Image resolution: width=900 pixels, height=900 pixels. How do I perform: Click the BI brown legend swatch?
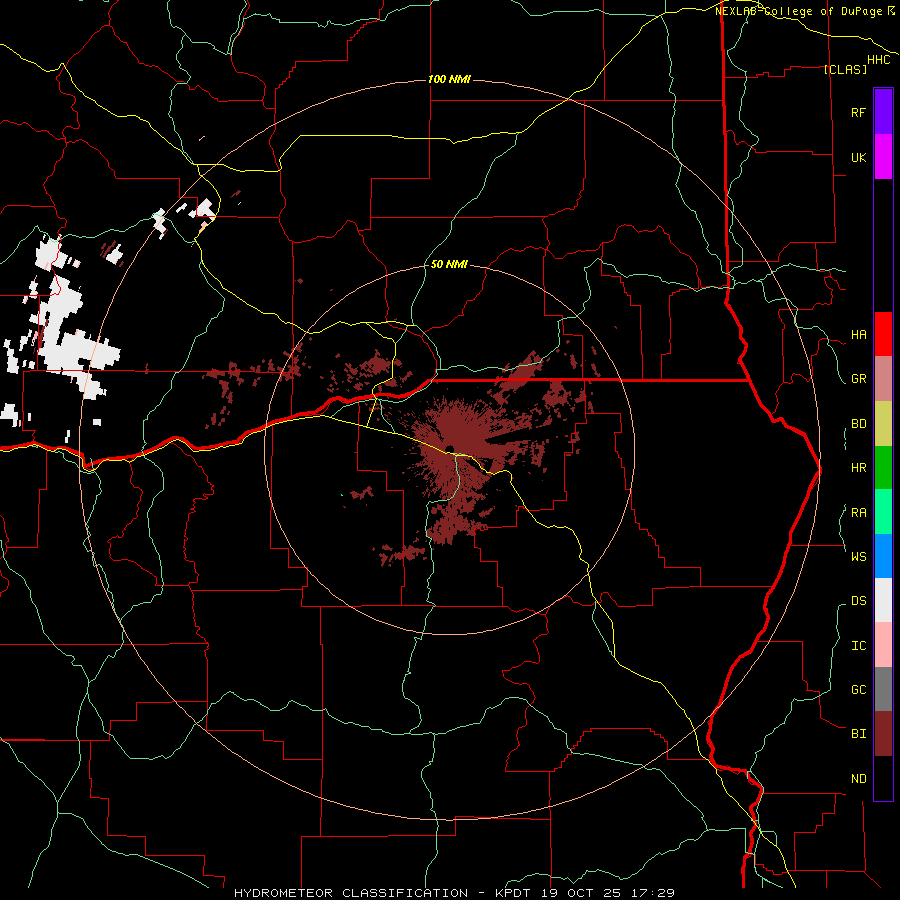pyautogui.click(x=883, y=734)
